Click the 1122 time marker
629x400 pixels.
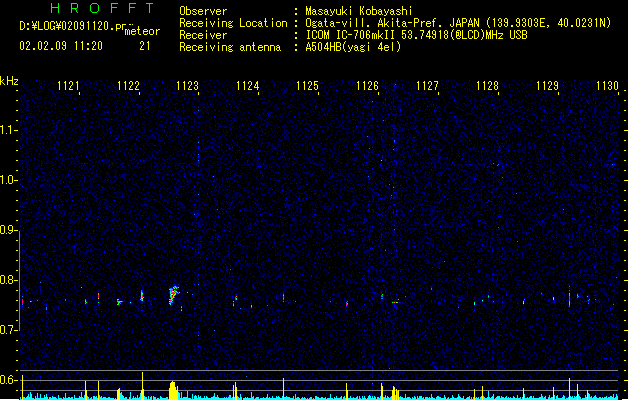coord(128,86)
